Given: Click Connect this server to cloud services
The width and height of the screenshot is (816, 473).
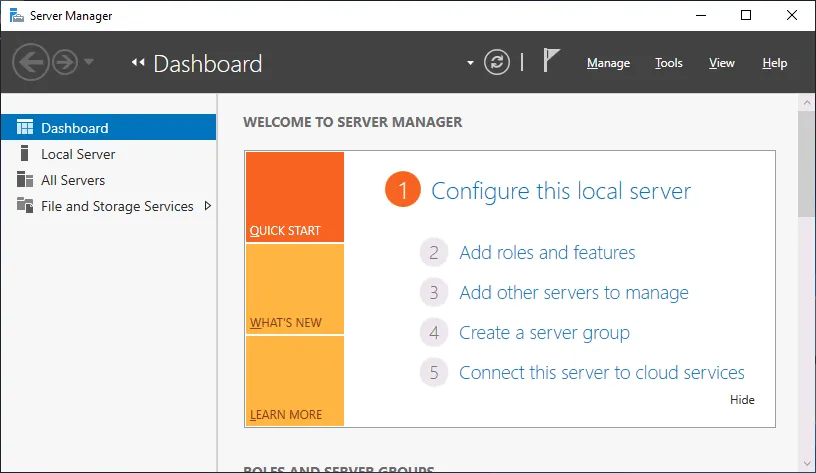Looking at the screenshot, I should [601, 373].
